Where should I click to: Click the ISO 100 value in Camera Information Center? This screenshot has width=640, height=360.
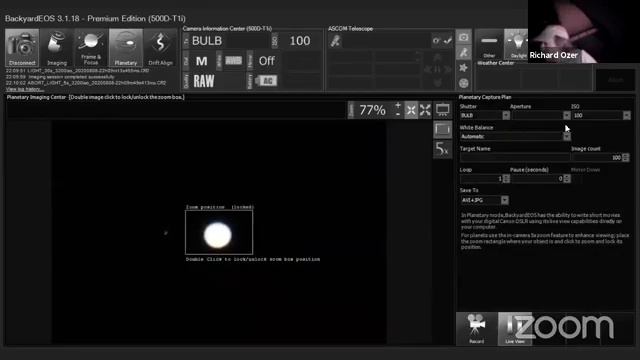click(300, 41)
